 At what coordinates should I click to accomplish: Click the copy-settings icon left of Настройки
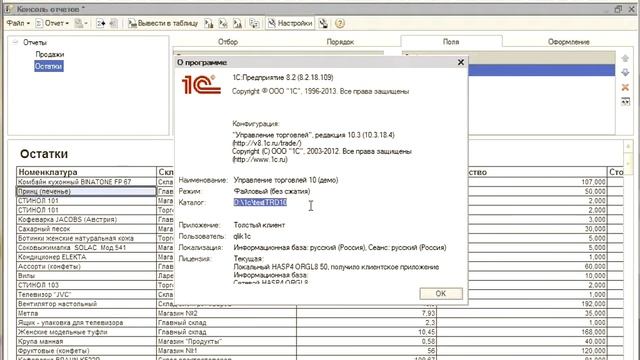point(254,23)
